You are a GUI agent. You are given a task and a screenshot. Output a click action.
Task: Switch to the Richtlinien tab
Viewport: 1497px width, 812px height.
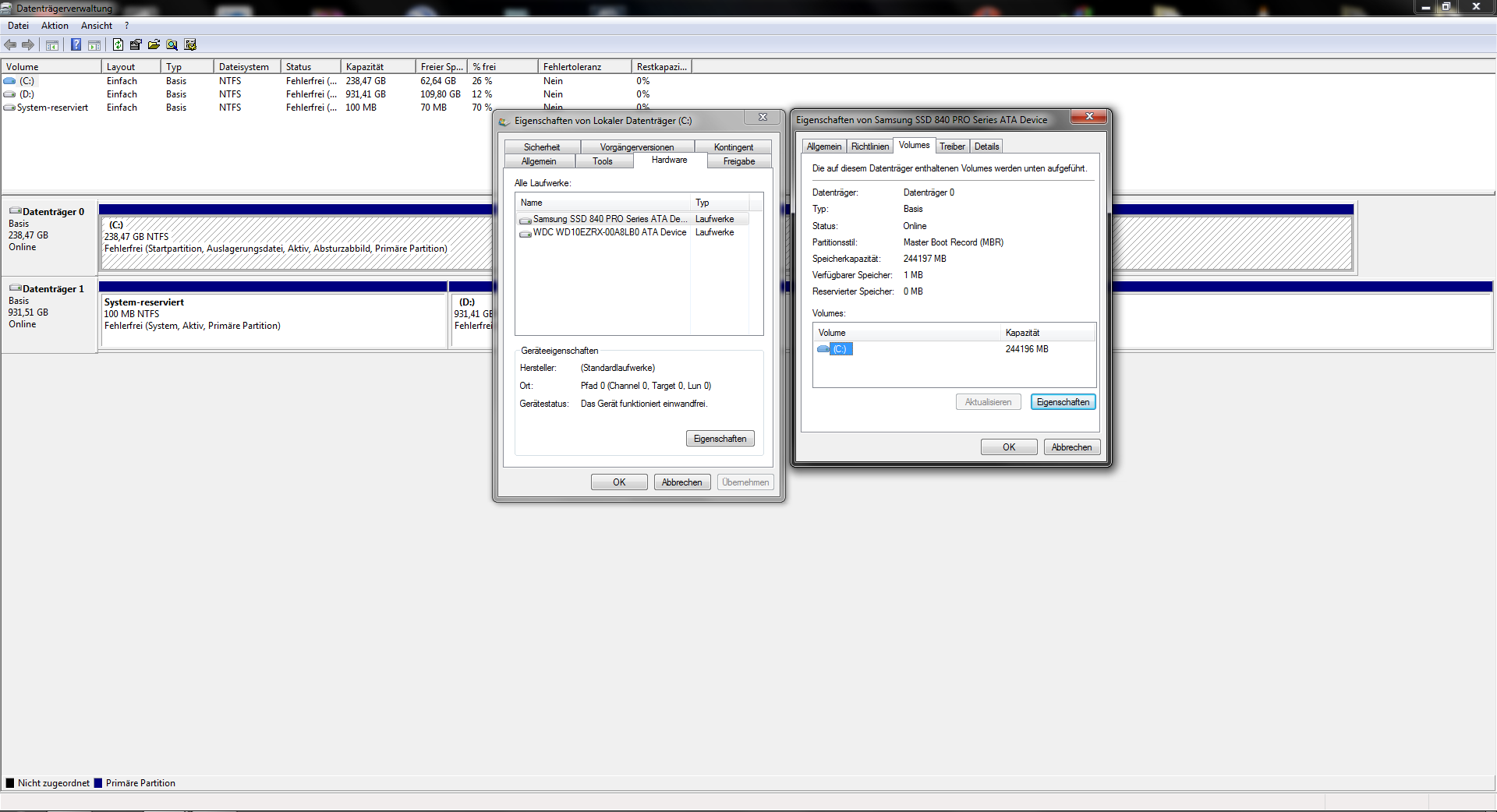tap(870, 147)
